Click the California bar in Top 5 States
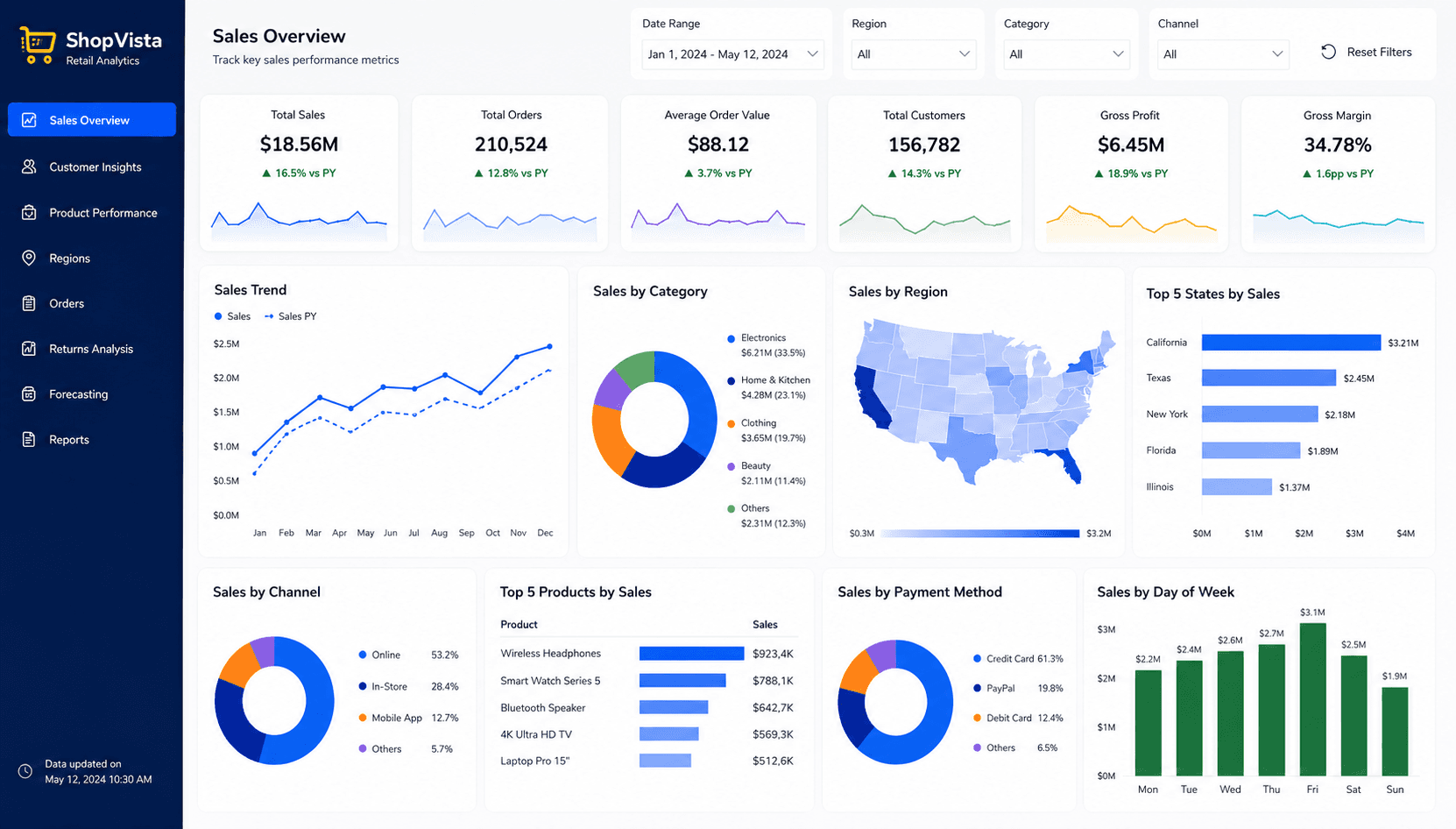Viewport: 1456px width, 829px height. pyautogui.click(x=1290, y=343)
